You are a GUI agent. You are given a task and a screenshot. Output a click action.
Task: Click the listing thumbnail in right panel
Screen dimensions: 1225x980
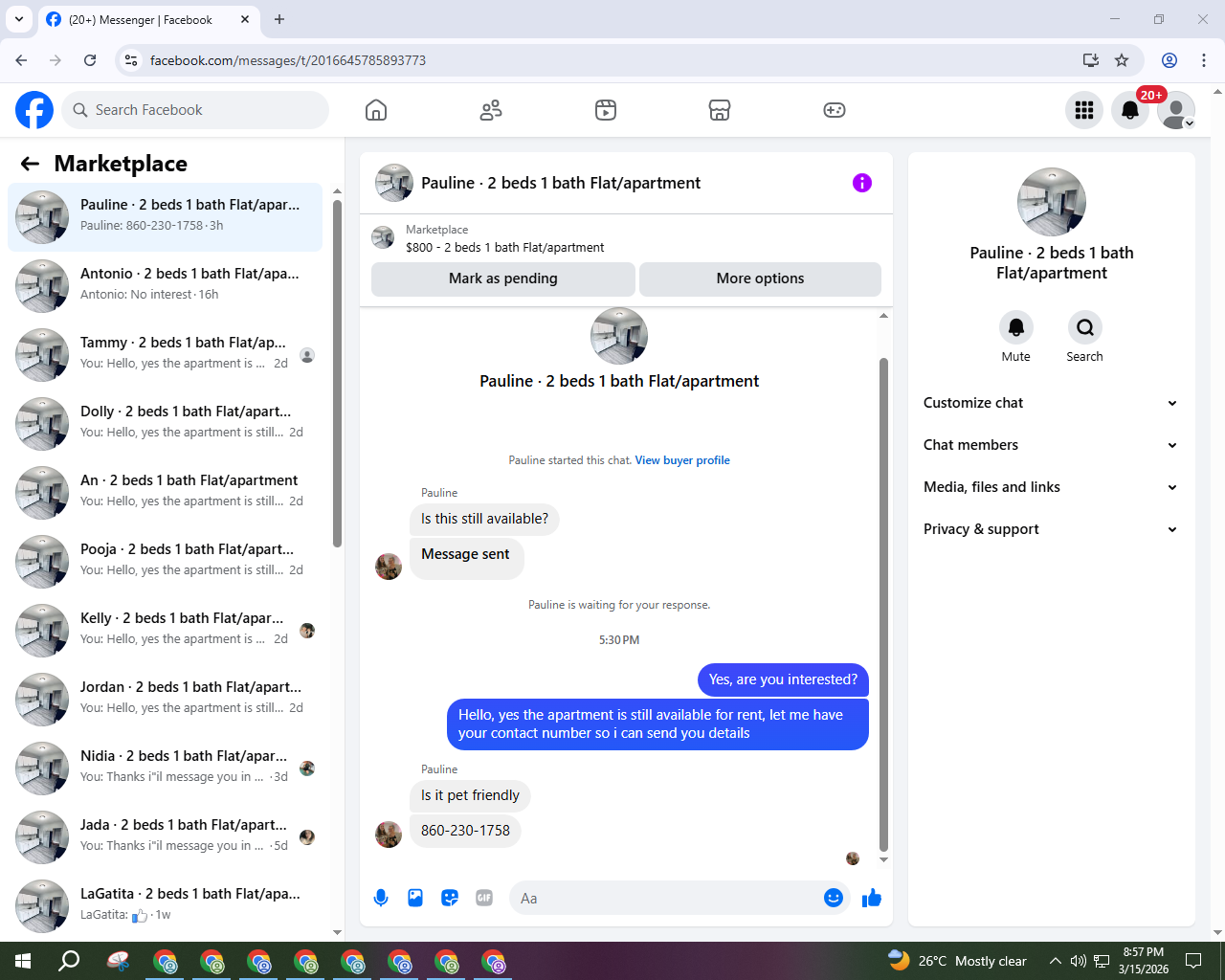(1052, 202)
